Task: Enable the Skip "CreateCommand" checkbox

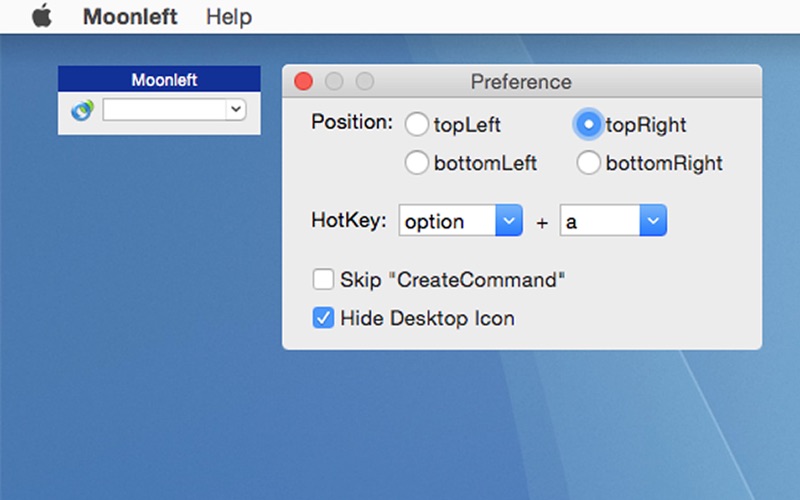Action: click(x=323, y=280)
